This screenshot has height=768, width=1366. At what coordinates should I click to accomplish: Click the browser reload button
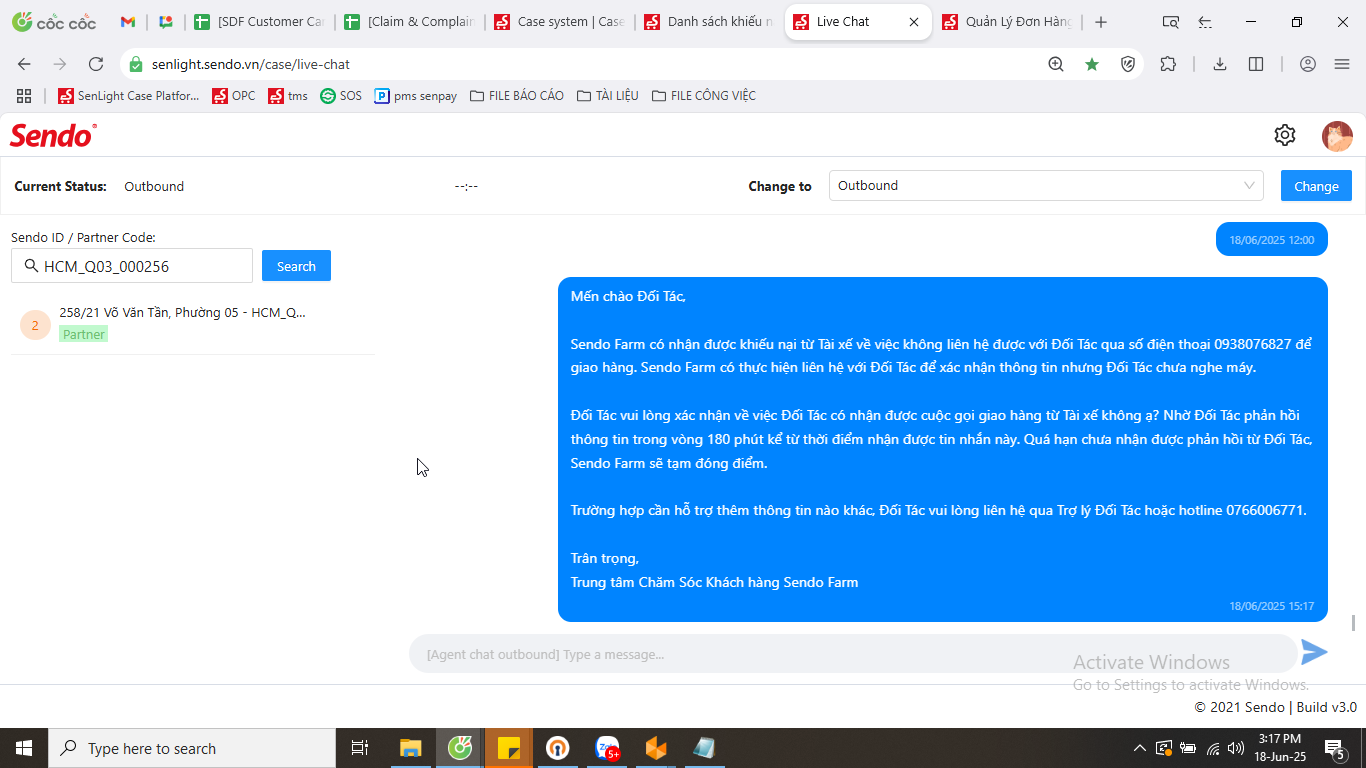point(96,64)
